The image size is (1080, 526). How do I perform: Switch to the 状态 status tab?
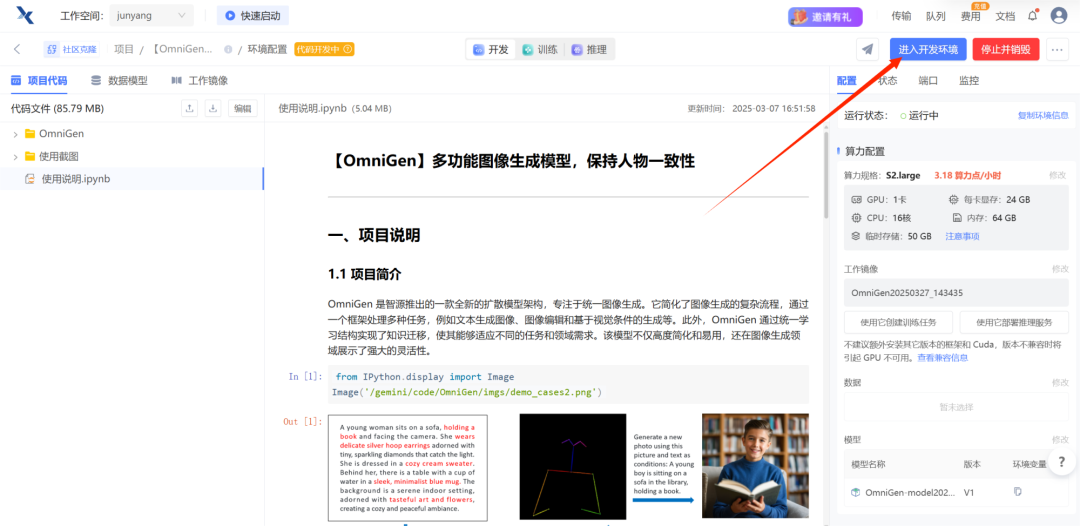coord(888,81)
